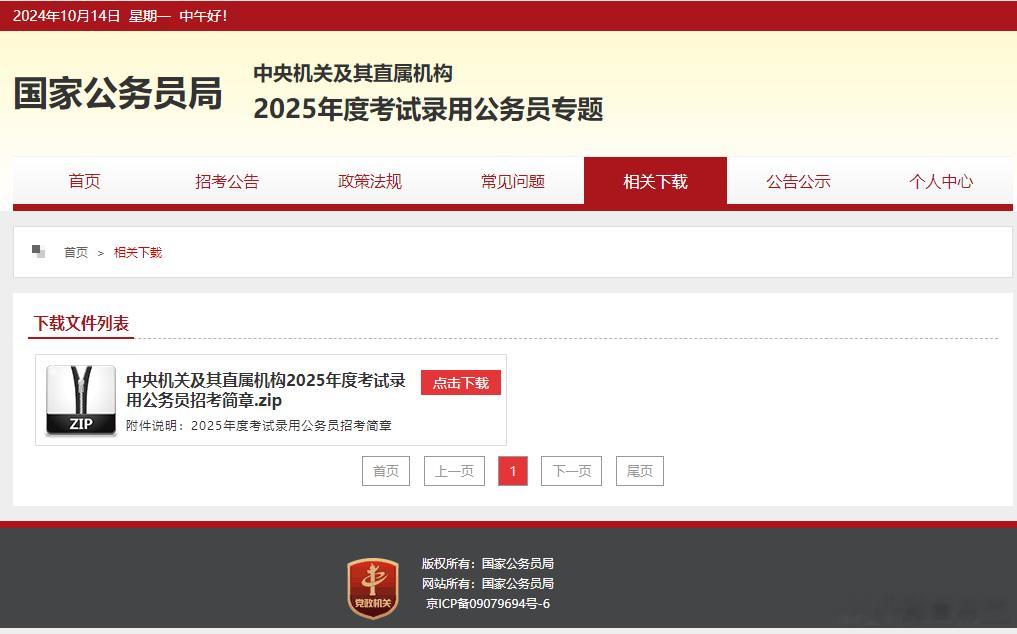Click the 点击下载 button

461,383
